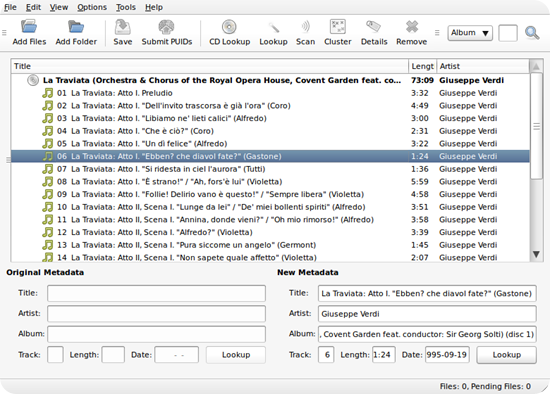550x394 pixels.
Task: Click the Submit PUIDs icon
Action: point(166,27)
